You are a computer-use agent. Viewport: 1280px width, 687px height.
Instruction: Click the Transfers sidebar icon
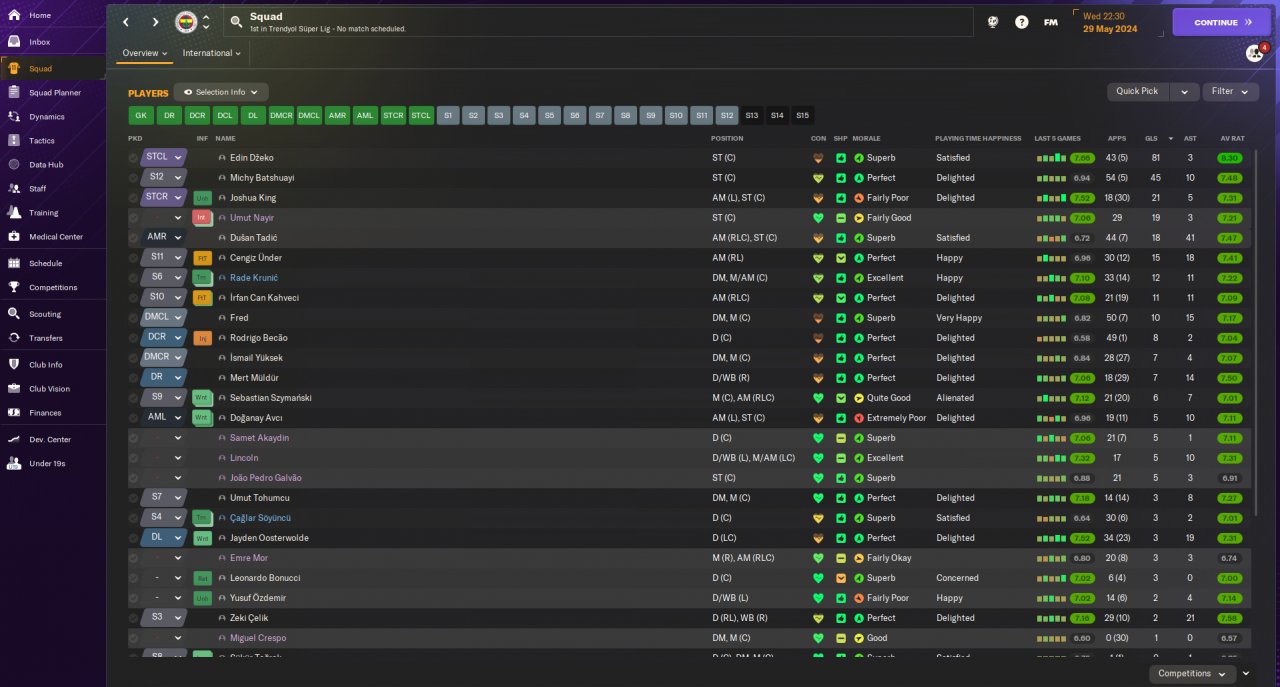pyautogui.click(x=13, y=338)
